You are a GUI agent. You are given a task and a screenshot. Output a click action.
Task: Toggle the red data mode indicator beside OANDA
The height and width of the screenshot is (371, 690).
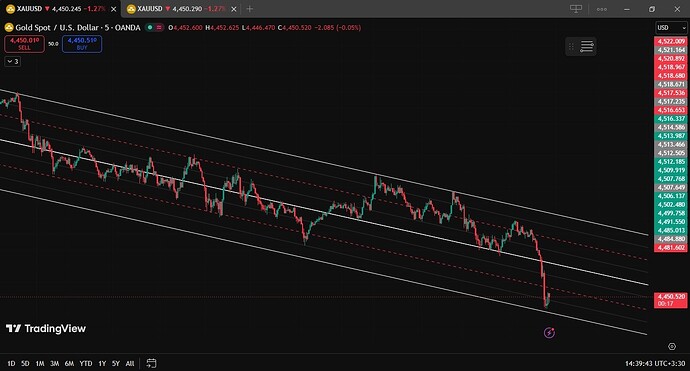tap(159, 27)
